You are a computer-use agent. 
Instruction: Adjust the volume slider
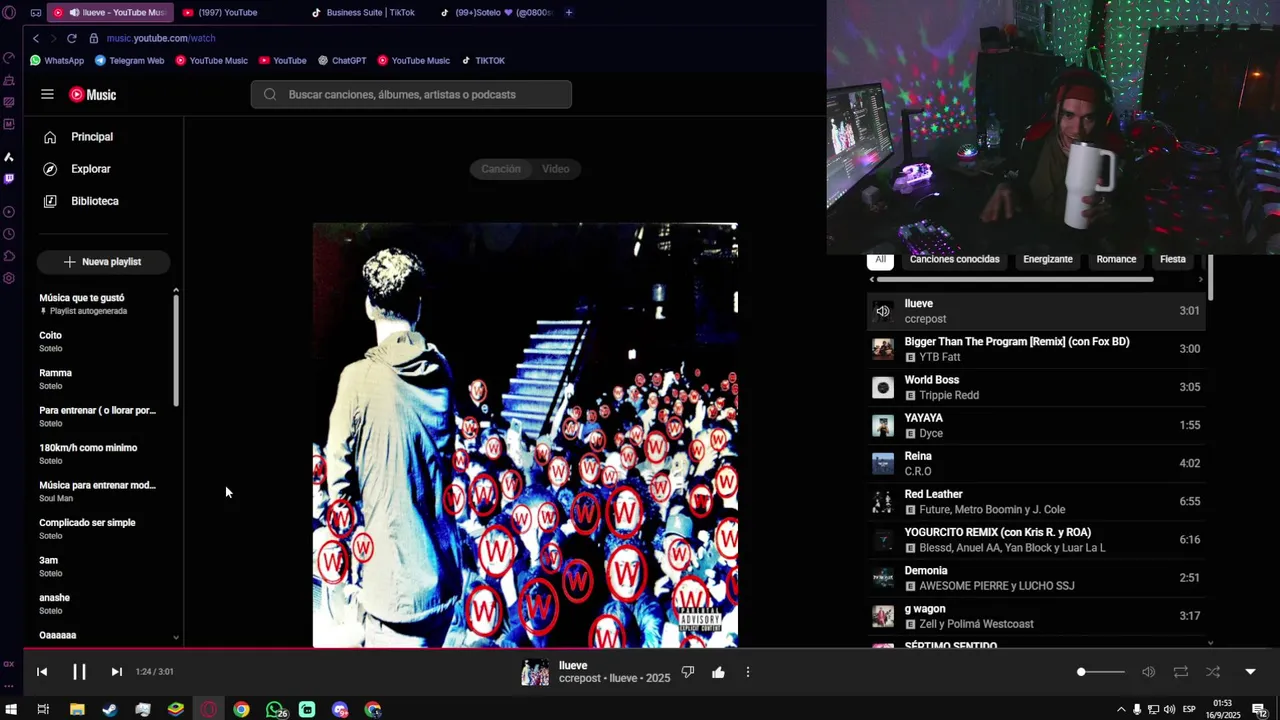click(1101, 672)
